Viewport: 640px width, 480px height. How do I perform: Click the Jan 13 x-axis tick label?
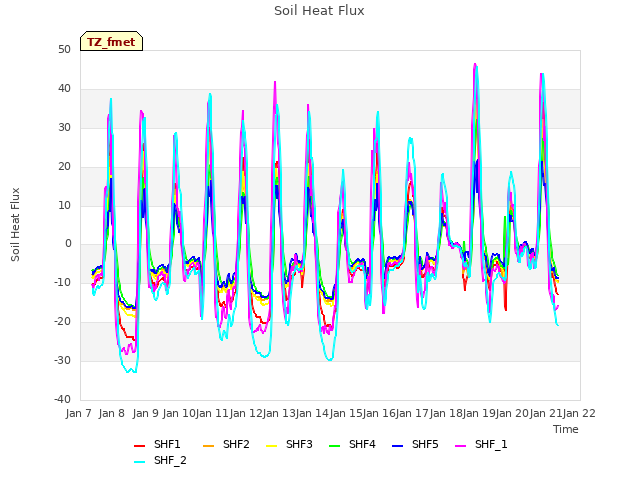tap(279, 413)
